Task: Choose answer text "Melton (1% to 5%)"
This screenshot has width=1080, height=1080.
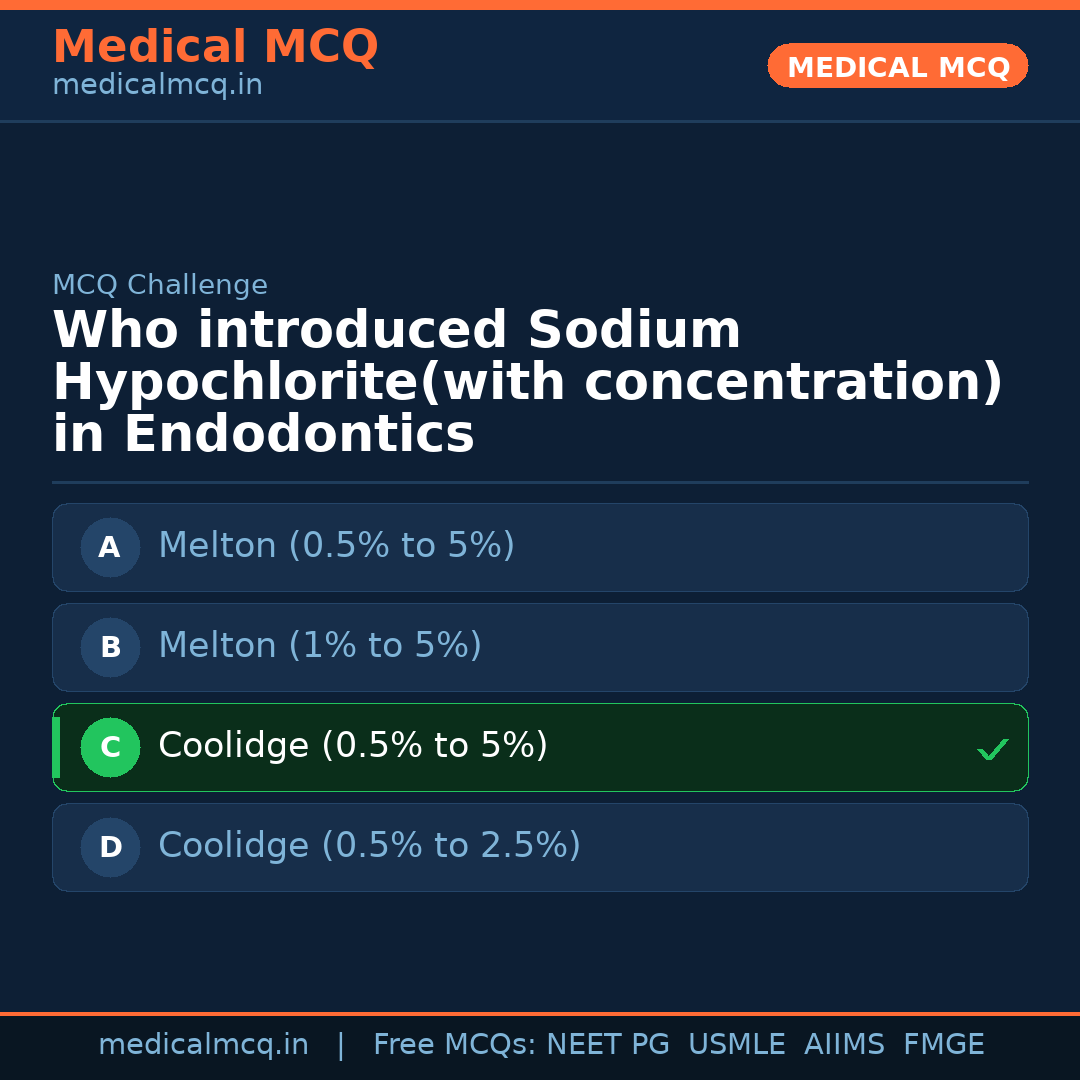Action: coord(320,646)
